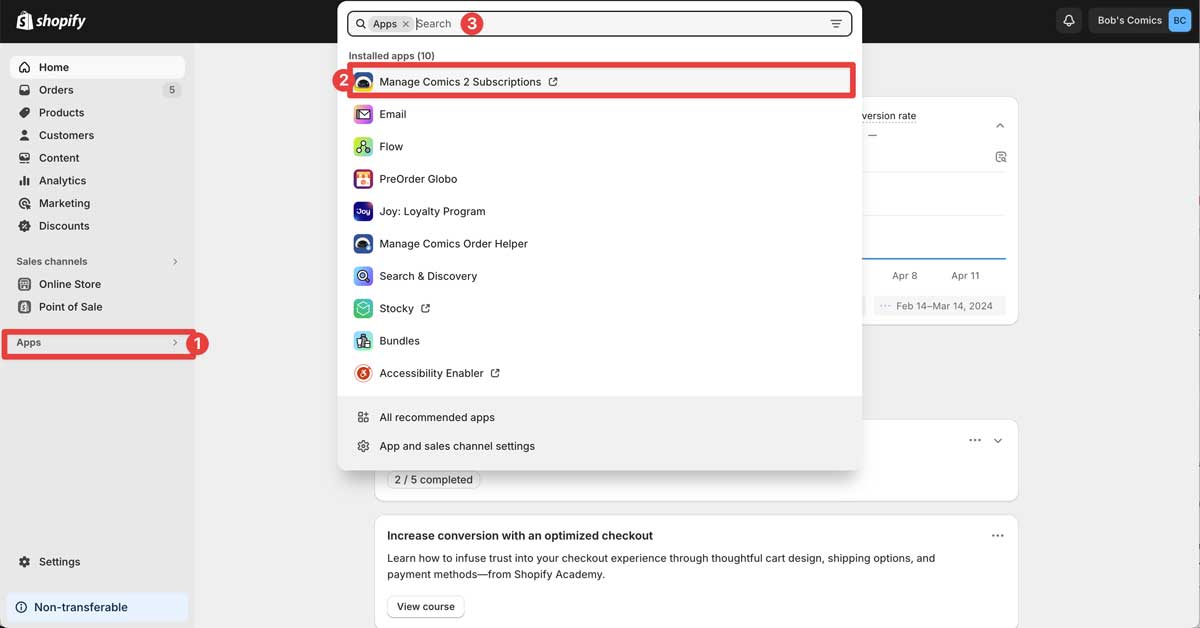This screenshot has width=1200, height=628.
Task: Click the Joy app icon
Action: tap(363, 211)
